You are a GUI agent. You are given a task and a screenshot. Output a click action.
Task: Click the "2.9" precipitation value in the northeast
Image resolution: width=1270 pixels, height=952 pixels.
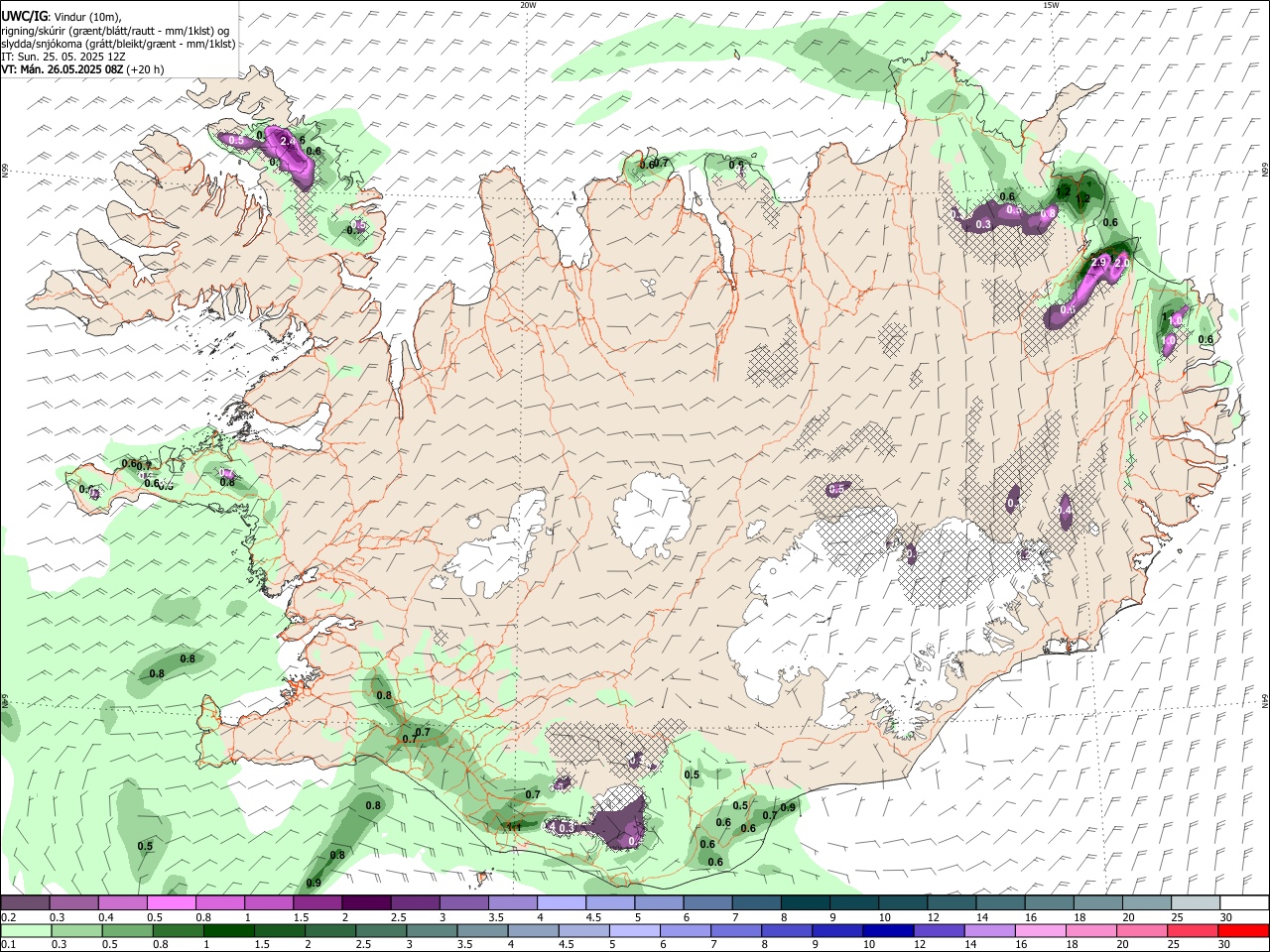[x=1098, y=262]
